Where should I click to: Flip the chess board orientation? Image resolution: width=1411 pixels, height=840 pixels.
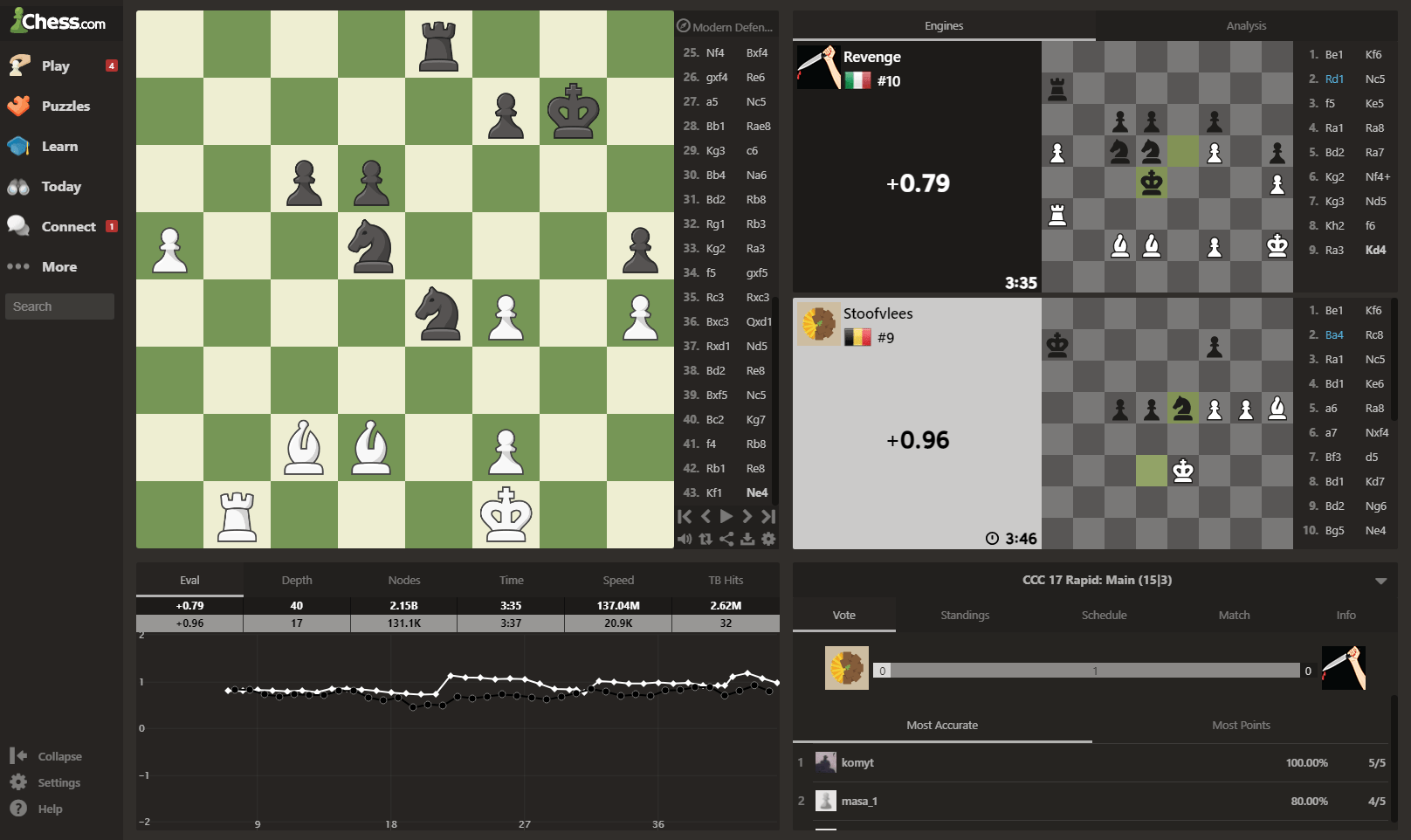(705, 540)
